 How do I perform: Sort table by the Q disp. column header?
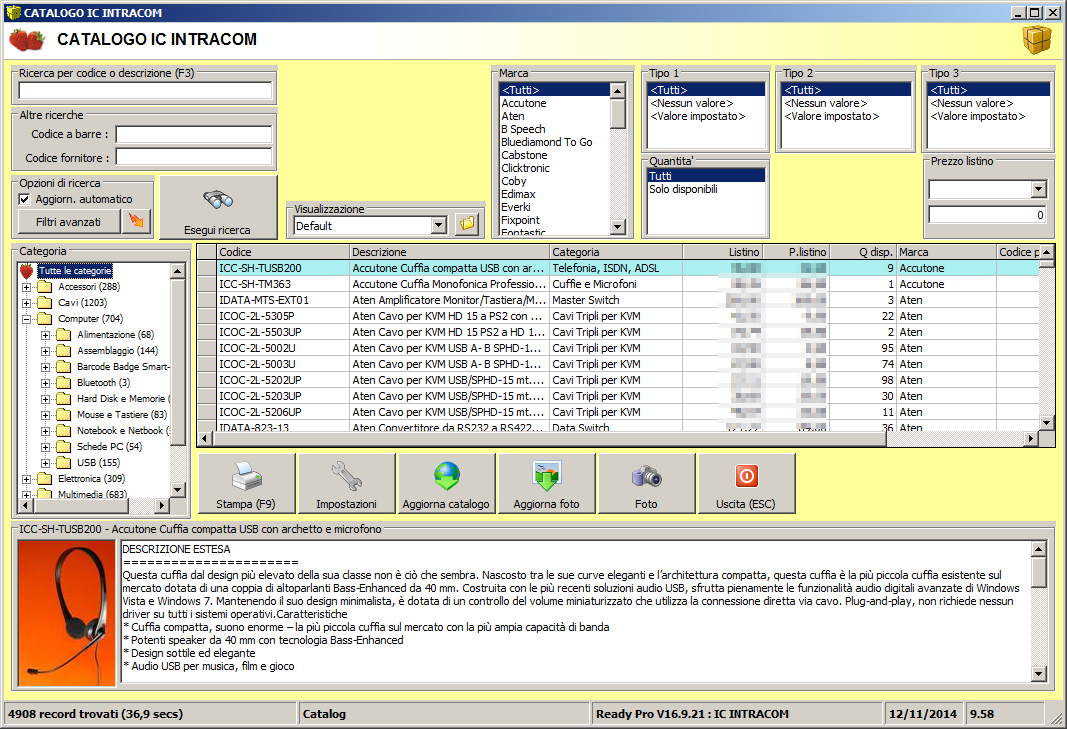(x=863, y=252)
